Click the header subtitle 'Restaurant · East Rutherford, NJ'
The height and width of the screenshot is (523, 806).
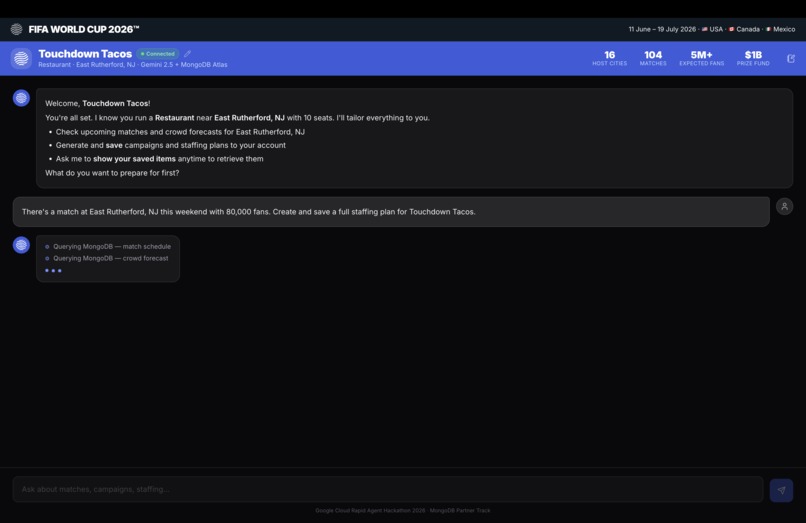point(86,65)
